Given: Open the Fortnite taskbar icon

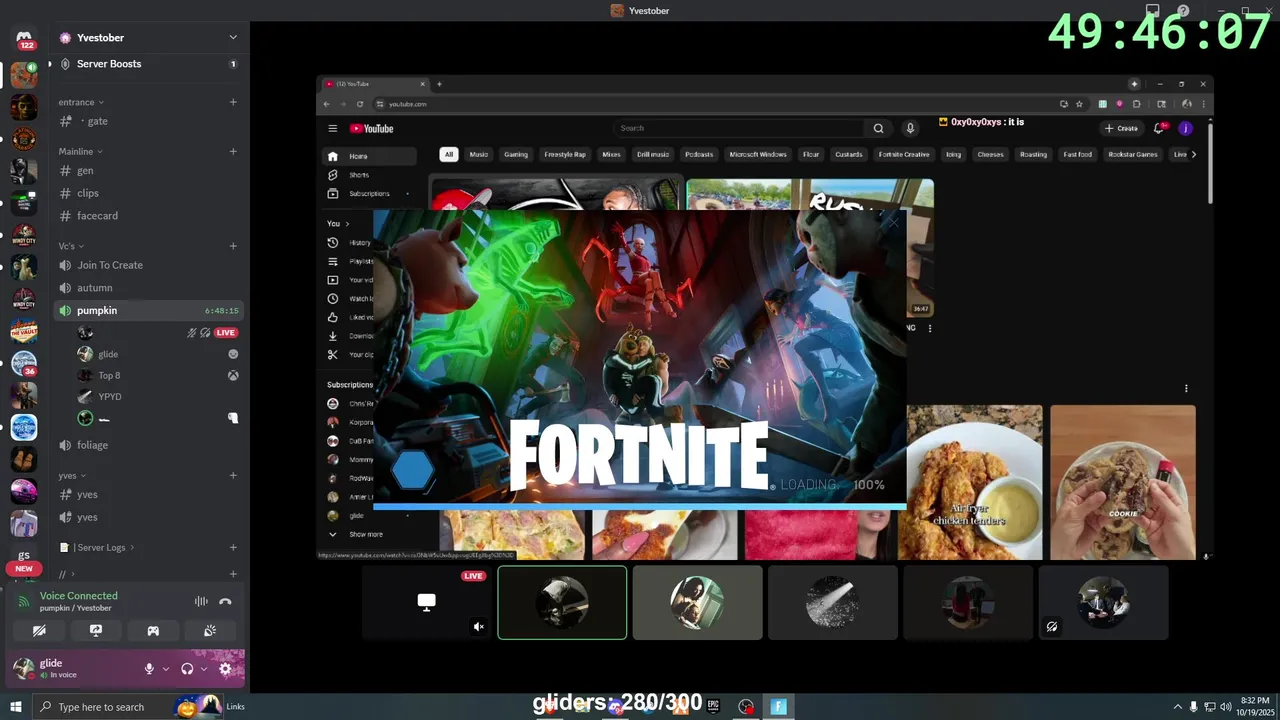Looking at the screenshot, I should tap(778, 707).
